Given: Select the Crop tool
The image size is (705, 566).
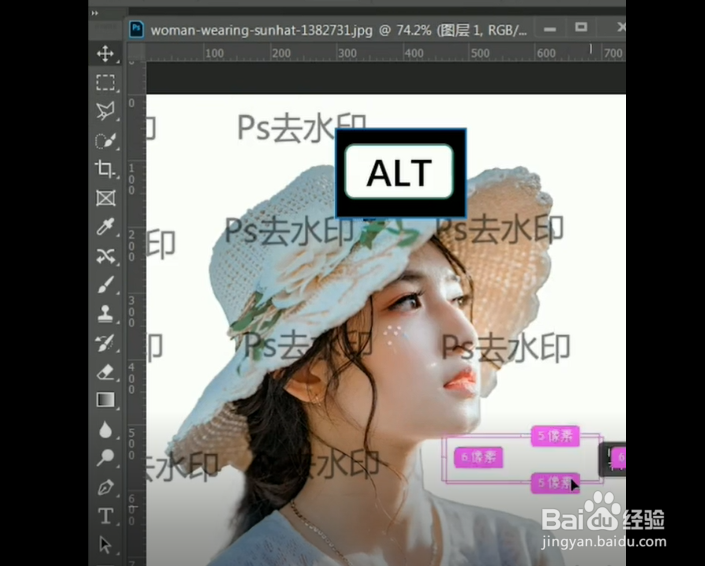Looking at the screenshot, I should coord(105,169).
